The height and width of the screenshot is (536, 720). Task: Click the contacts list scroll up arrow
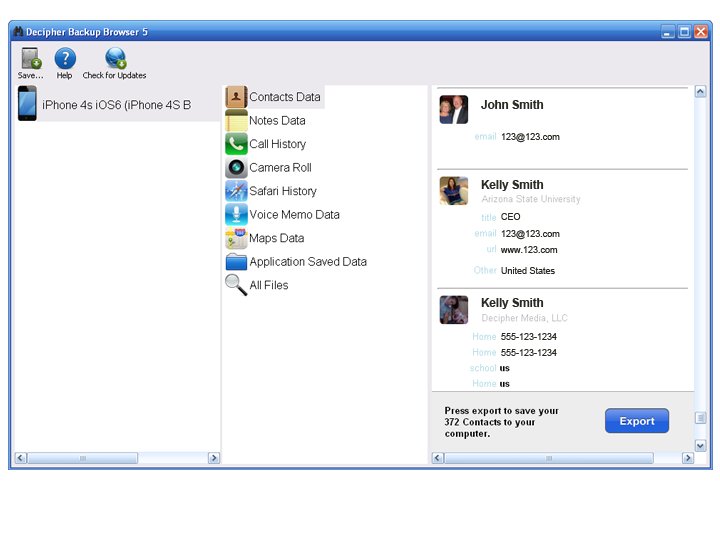[700, 91]
